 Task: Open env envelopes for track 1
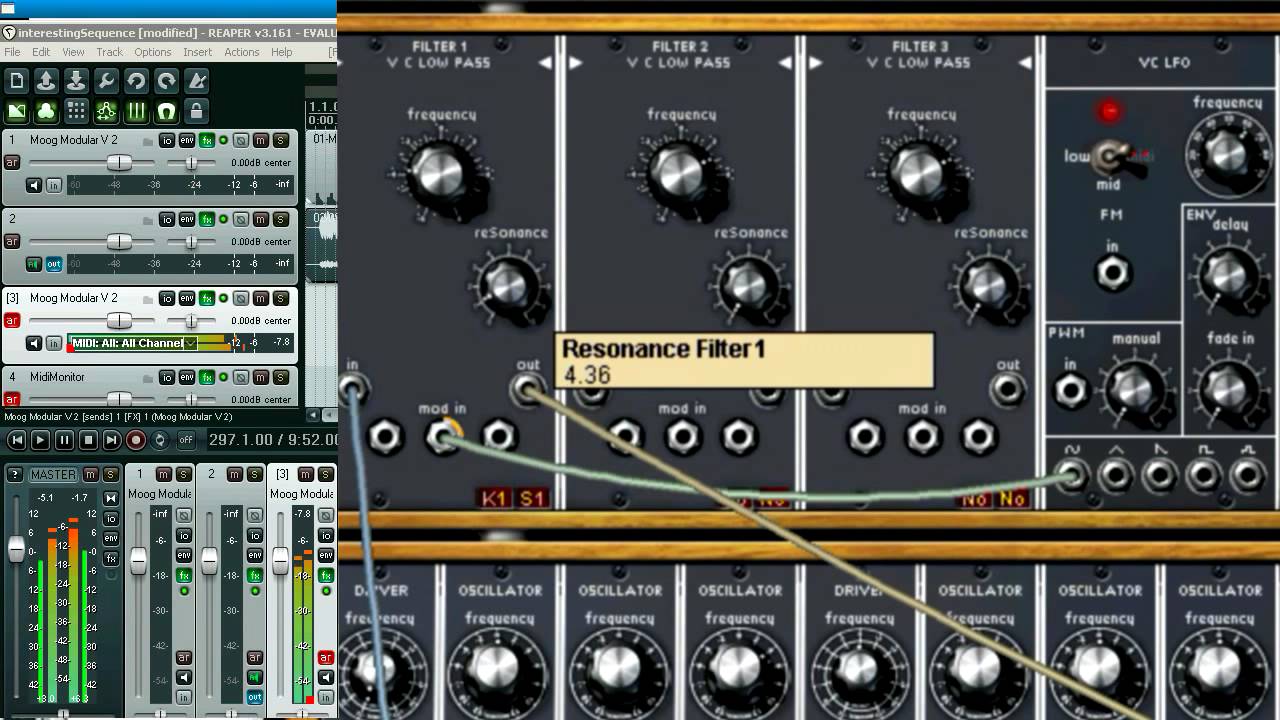coord(187,141)
